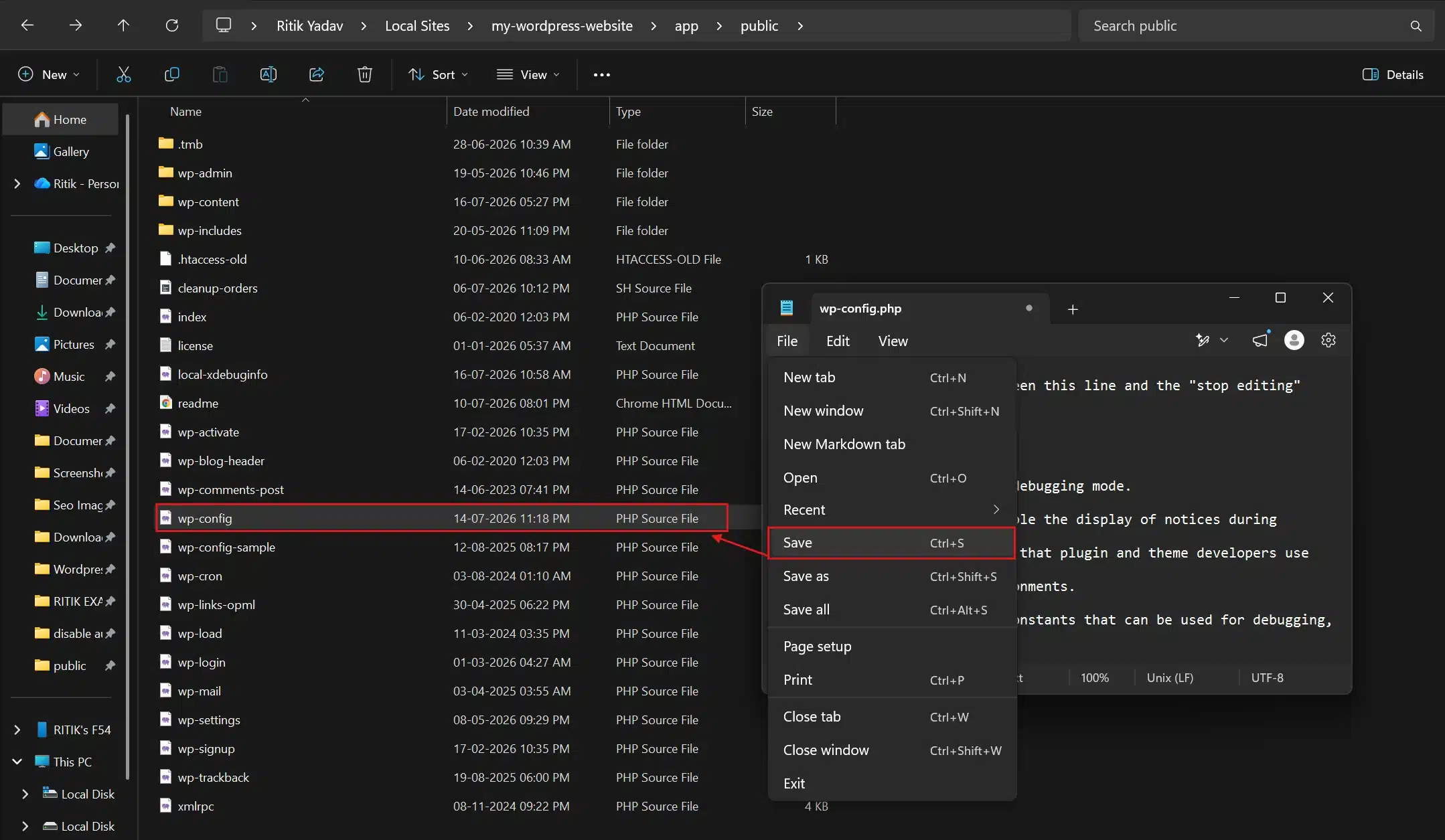
Task: Click the Delete trash icon
Action: [x=365, y=74]
